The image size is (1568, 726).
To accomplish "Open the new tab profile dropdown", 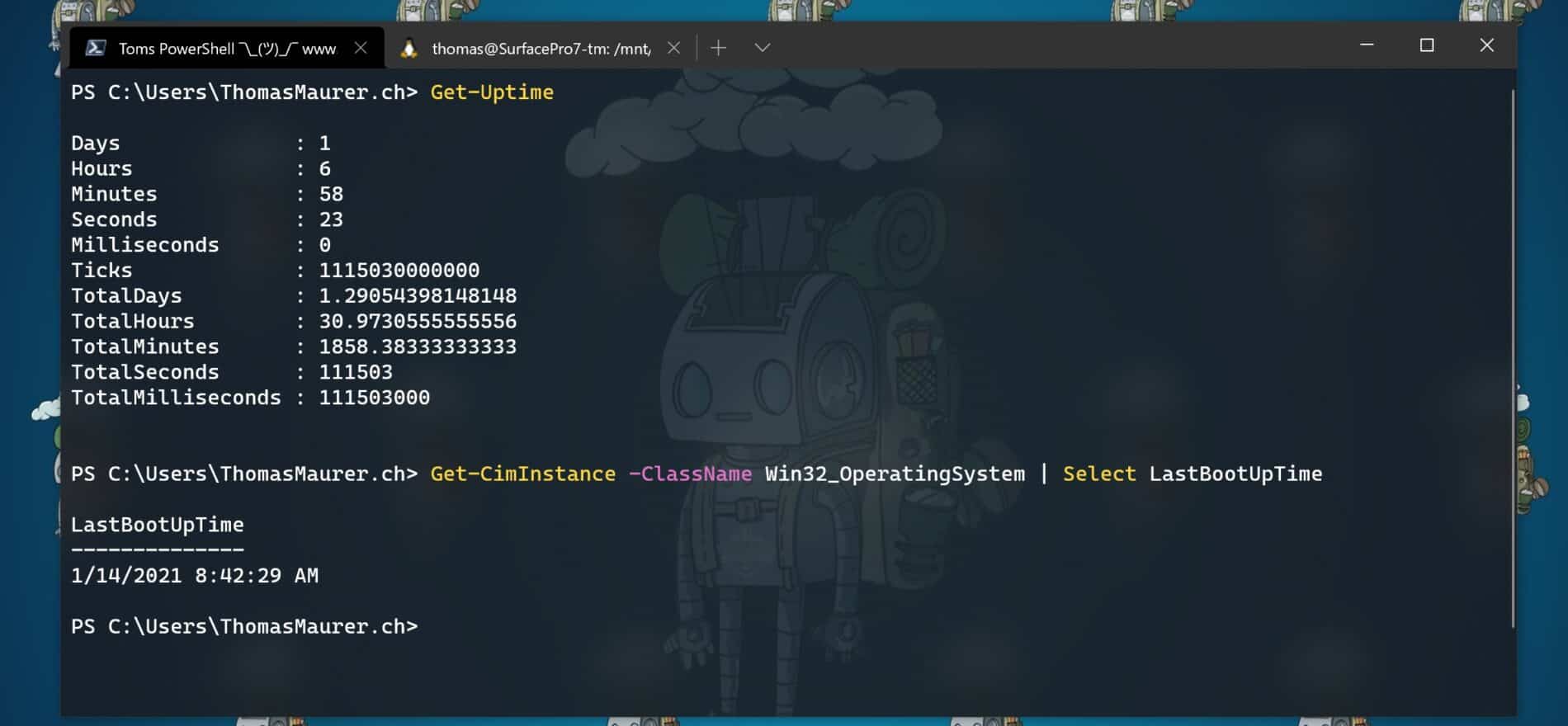I will [763, 48].
